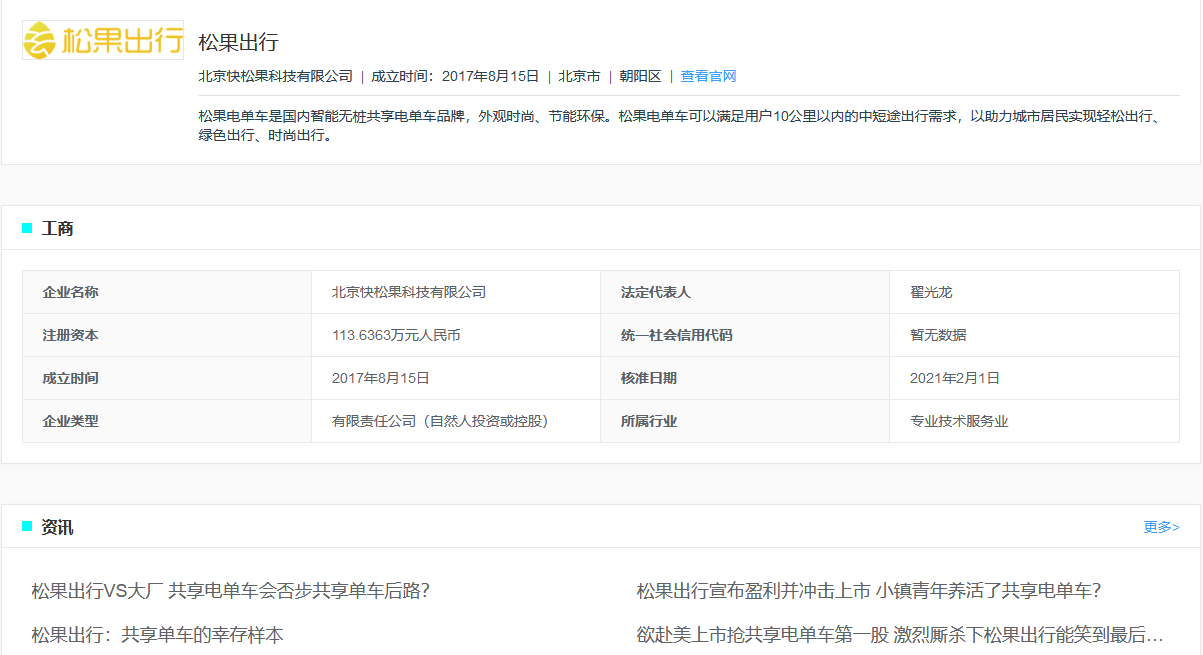The height and width of the screenshot is (655, 1203).
Task: Click the 朝阳区 district text in header
Action: (640, 76)
